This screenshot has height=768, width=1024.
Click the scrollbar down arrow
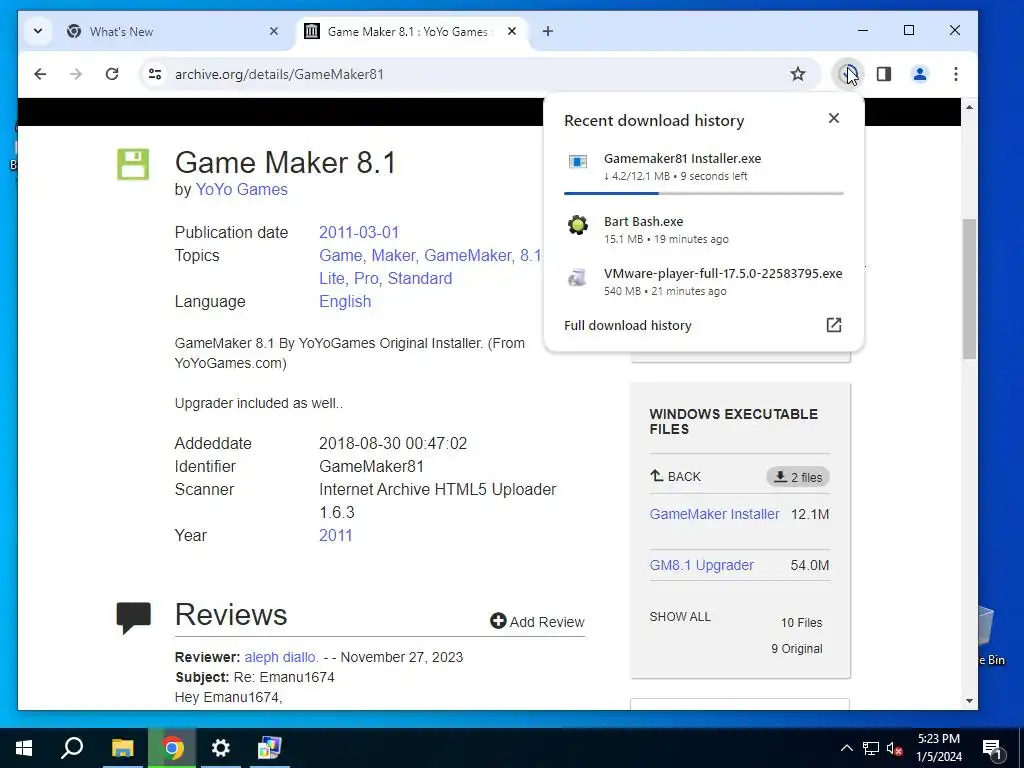(x=969, y=701)
